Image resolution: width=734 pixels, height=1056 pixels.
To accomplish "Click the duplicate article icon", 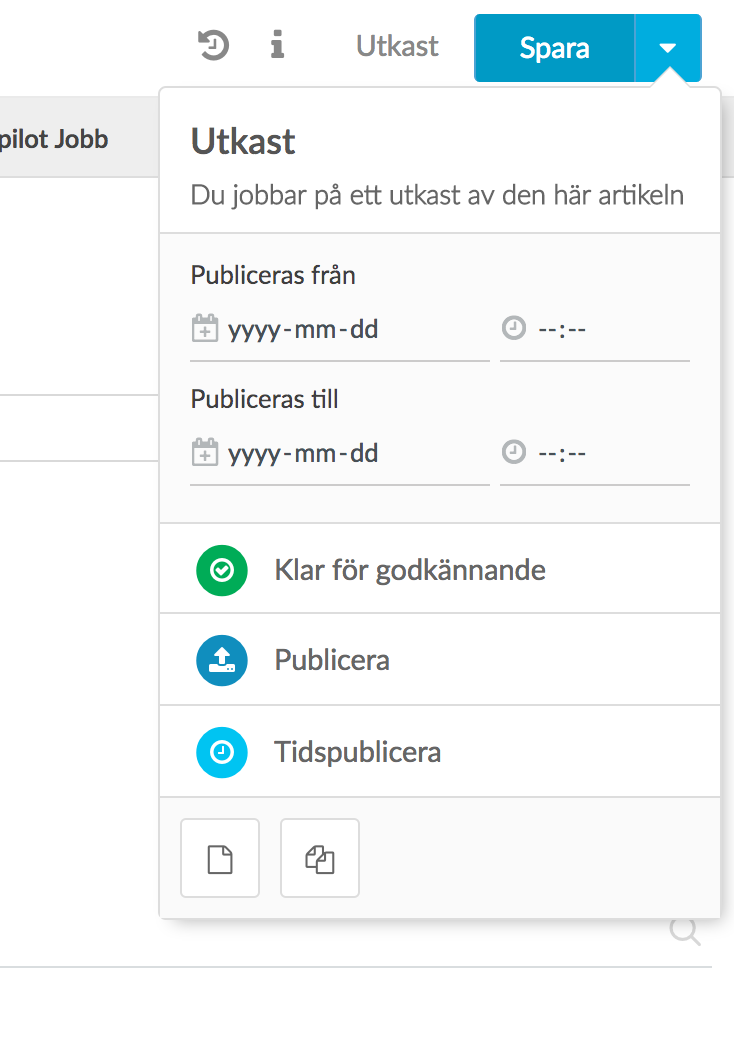I will 320,857.
